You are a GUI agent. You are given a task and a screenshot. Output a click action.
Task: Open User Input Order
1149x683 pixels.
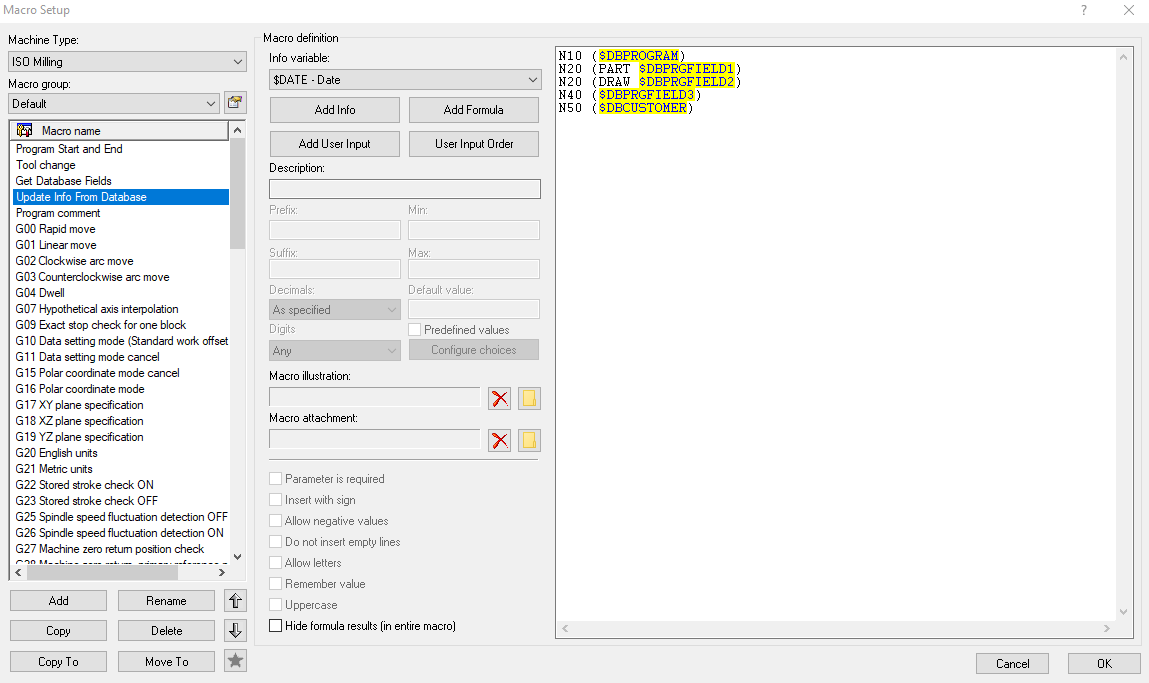coord(473,144)
